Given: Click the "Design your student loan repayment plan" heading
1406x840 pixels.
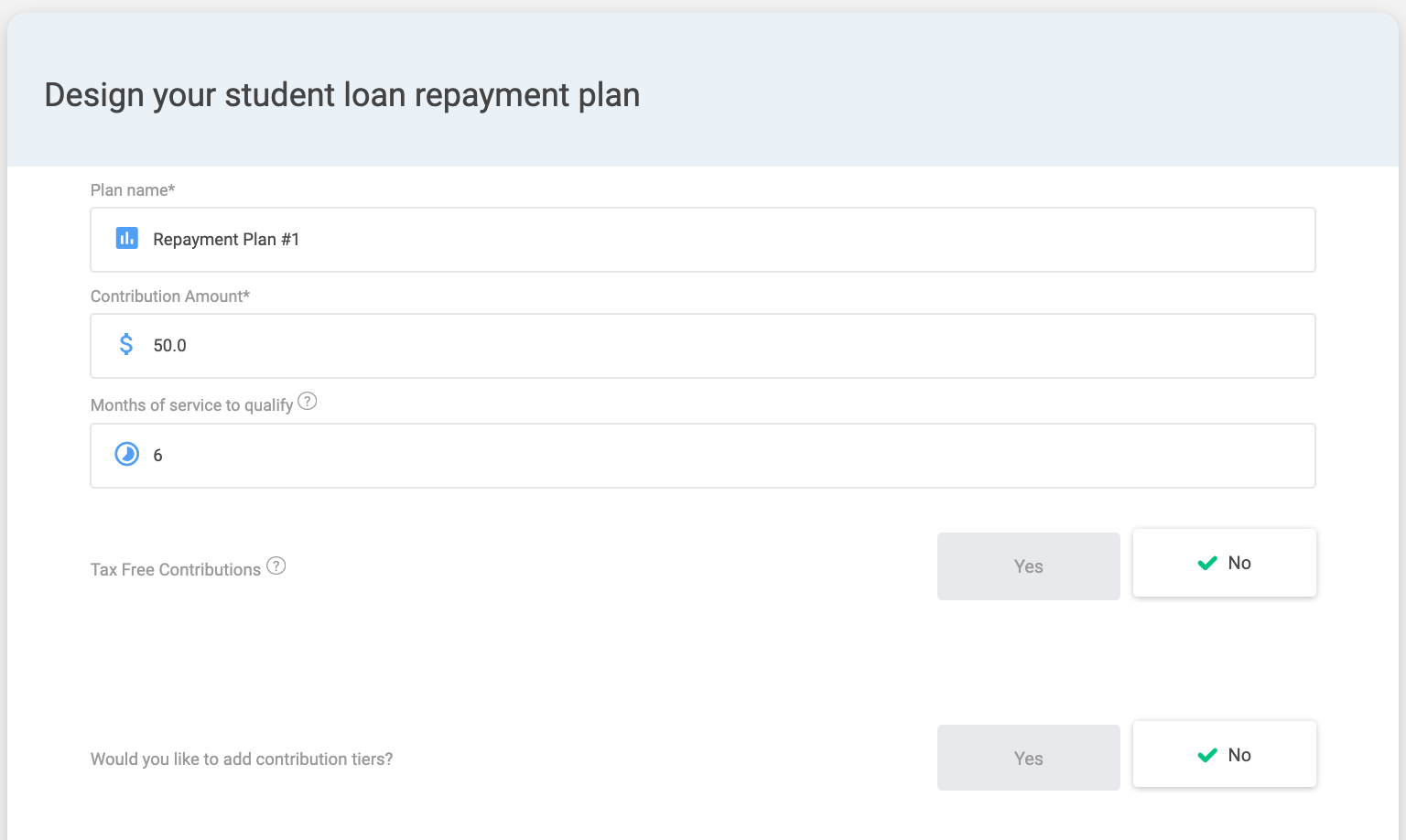Looking at the screenshot, I should [342, 95].
